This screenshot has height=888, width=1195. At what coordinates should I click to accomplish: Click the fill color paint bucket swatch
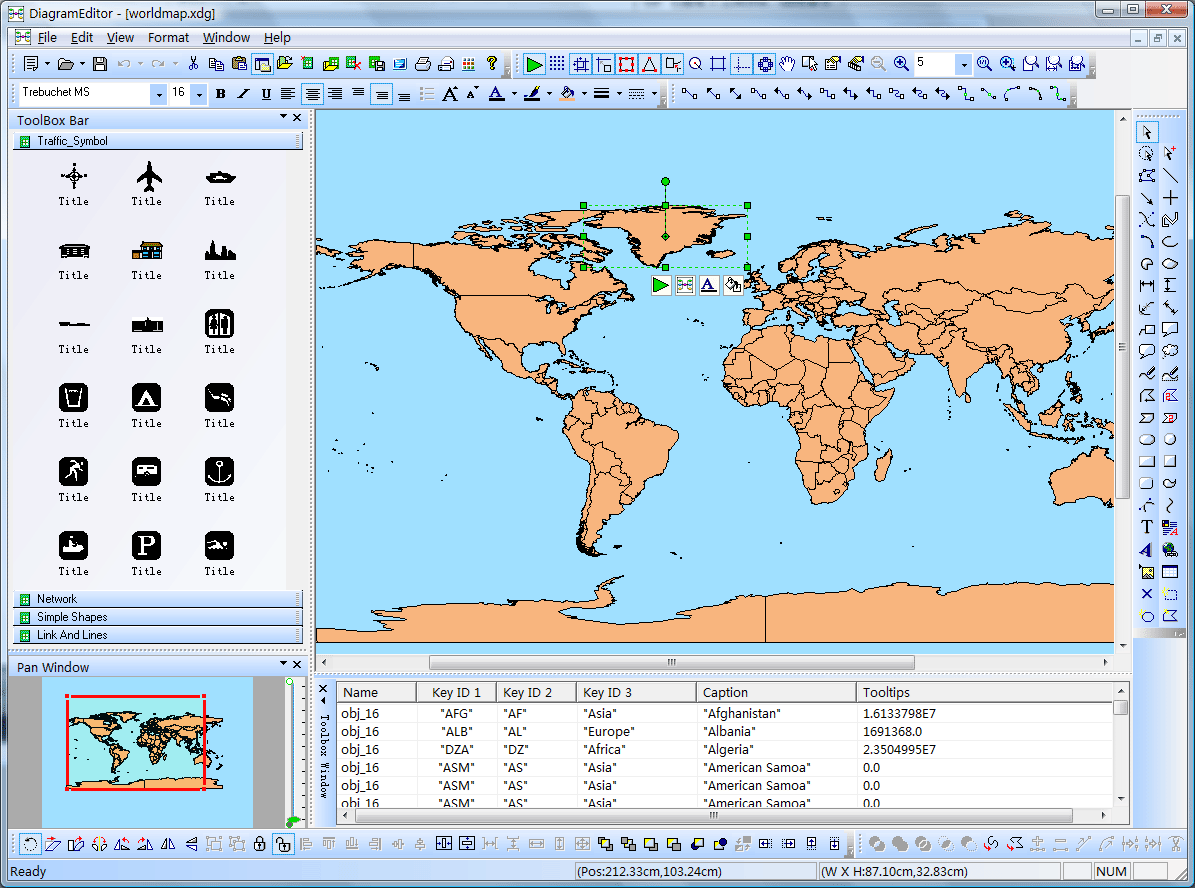coord(568,94)
